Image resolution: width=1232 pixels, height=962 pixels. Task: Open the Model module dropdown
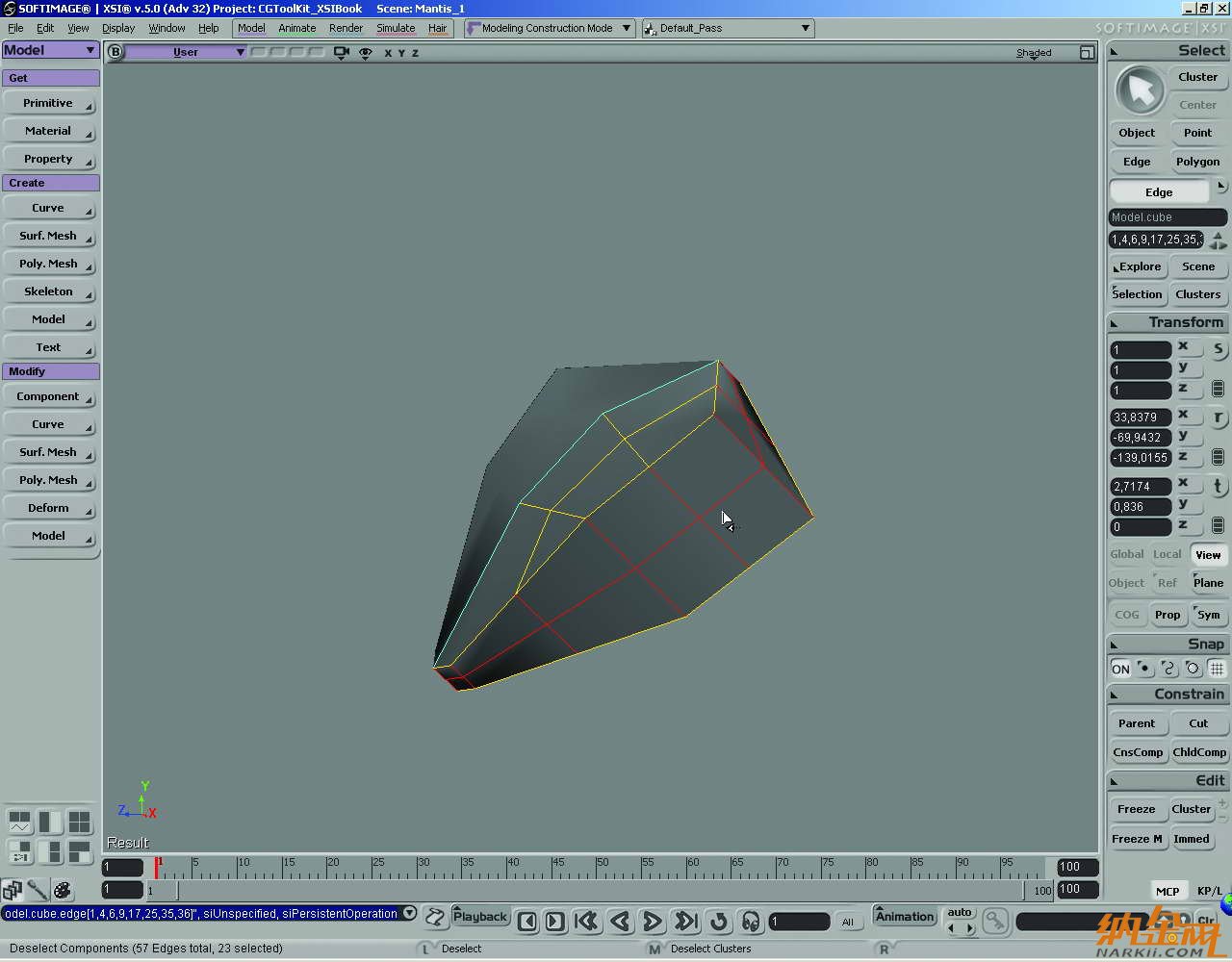tap(50, 50)
